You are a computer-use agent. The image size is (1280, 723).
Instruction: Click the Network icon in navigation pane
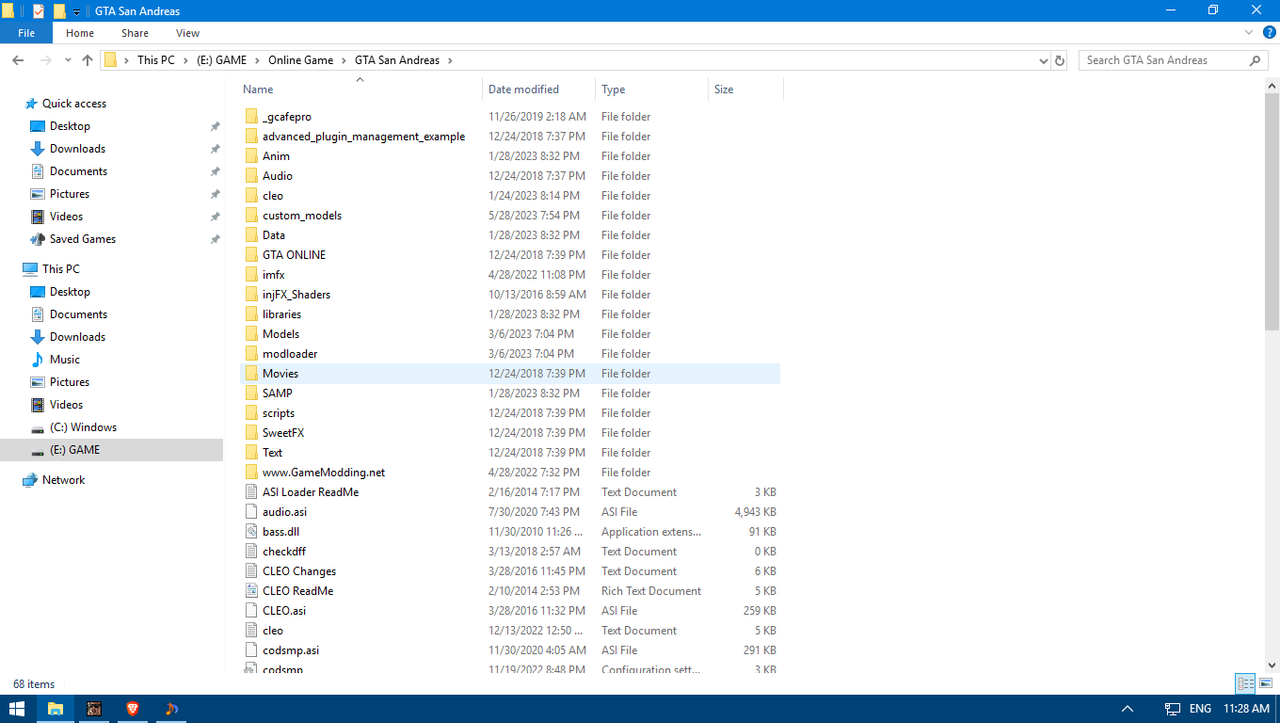pyautogui.click(x=30, y=480)
